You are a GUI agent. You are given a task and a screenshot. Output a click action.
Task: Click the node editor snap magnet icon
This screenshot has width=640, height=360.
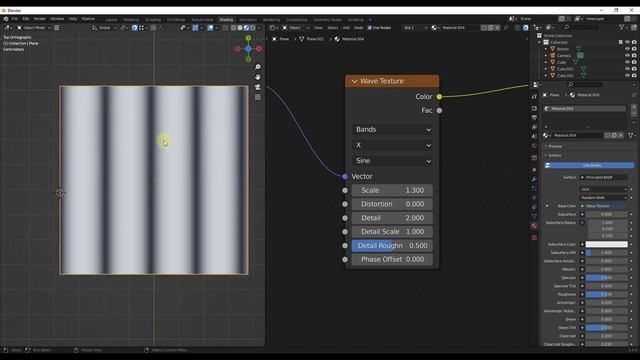click(526, 28)
